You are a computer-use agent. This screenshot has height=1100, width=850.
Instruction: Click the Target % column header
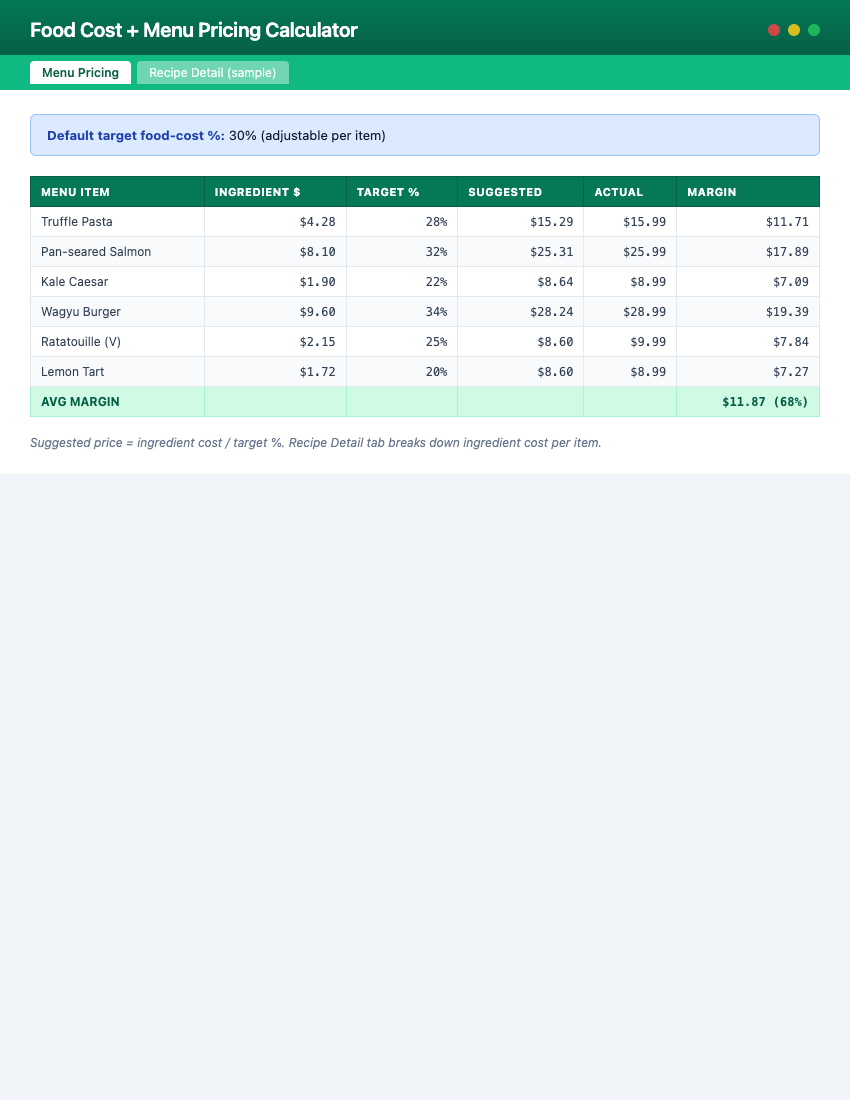point(402,192)
